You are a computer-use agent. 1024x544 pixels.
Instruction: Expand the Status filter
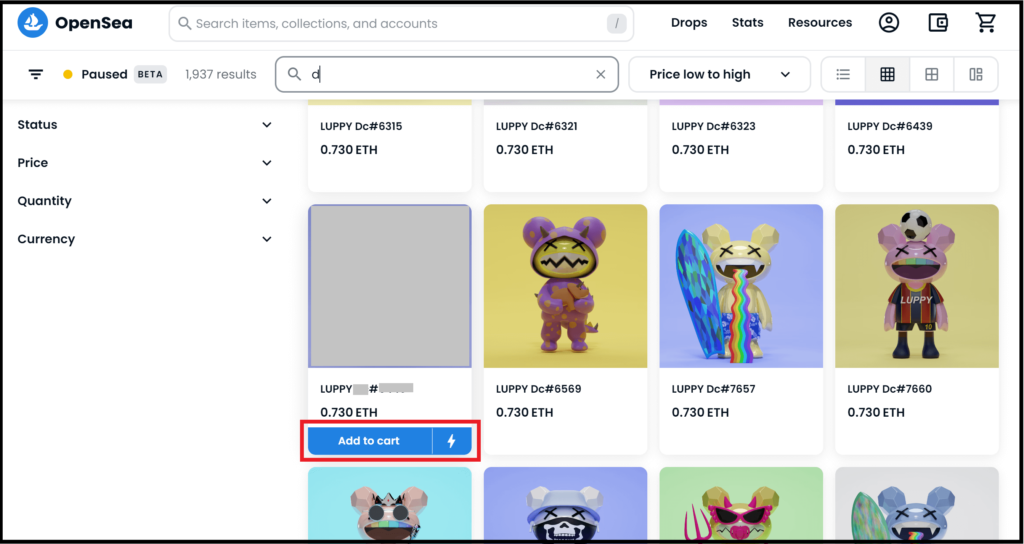[145, 125]
